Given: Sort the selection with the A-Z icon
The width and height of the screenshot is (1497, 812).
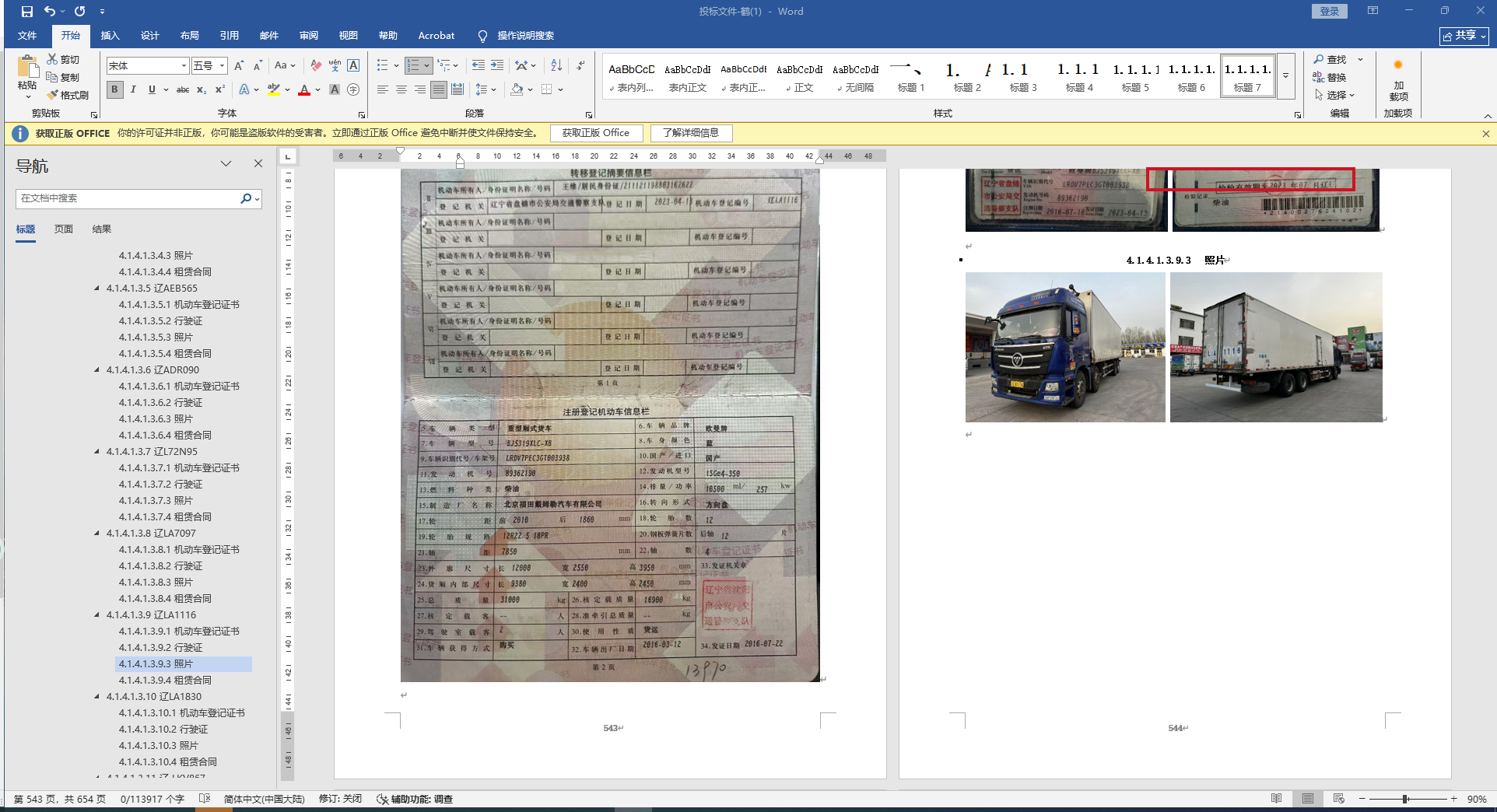Looking at the screenshot, I should 556,65.
